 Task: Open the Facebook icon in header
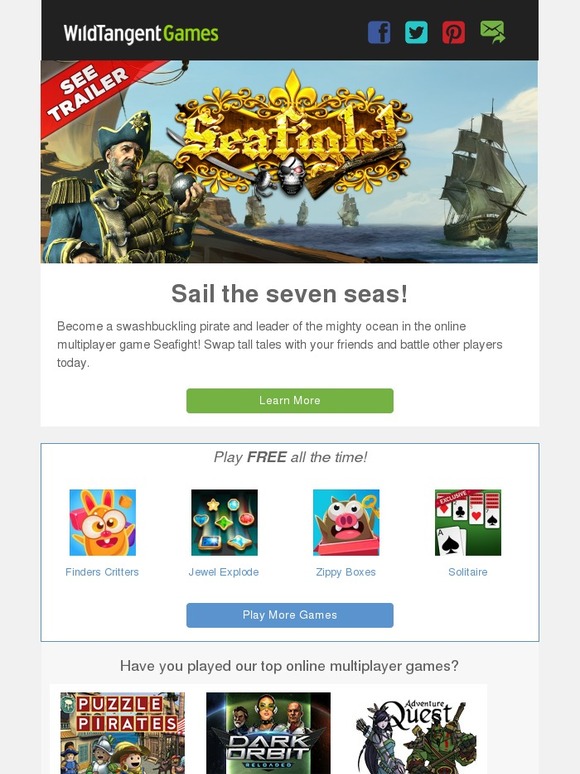click(379, 33)
